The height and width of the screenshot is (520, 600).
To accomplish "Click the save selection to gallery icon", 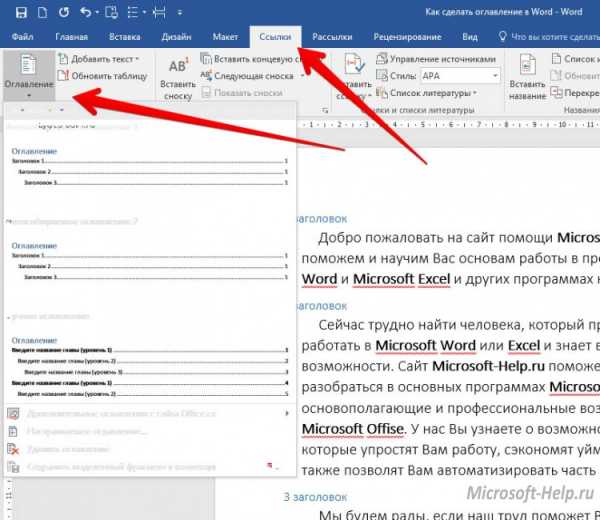I will [x=13, y=467].
